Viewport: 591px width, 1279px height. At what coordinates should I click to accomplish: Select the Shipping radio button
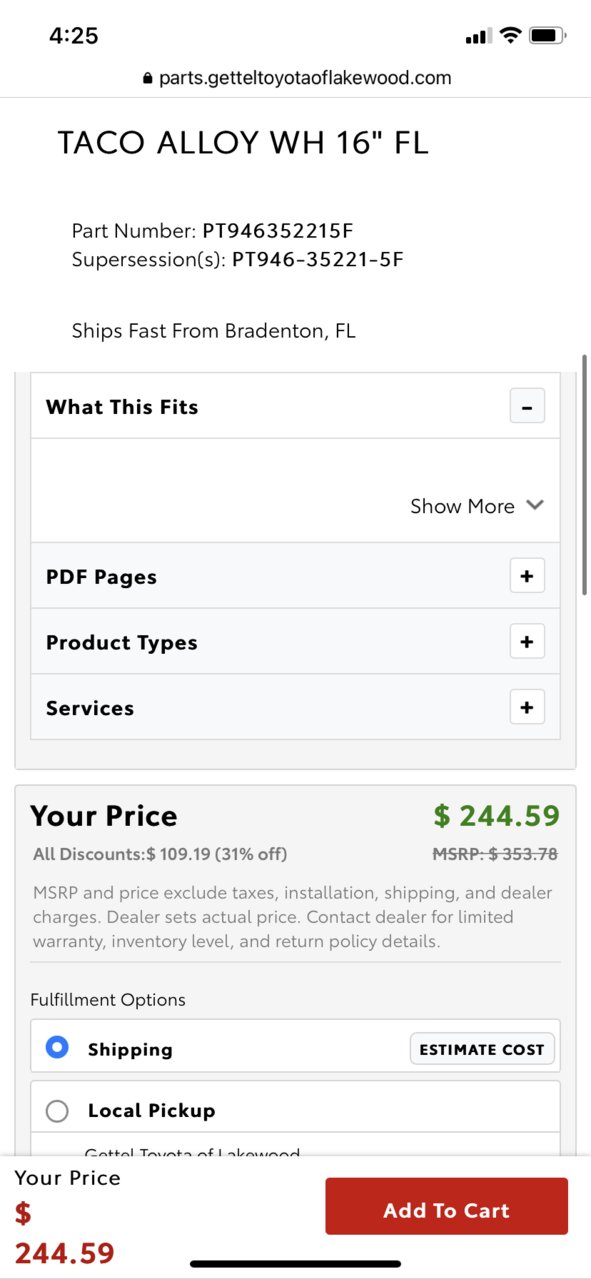(x=57, y=1048)
